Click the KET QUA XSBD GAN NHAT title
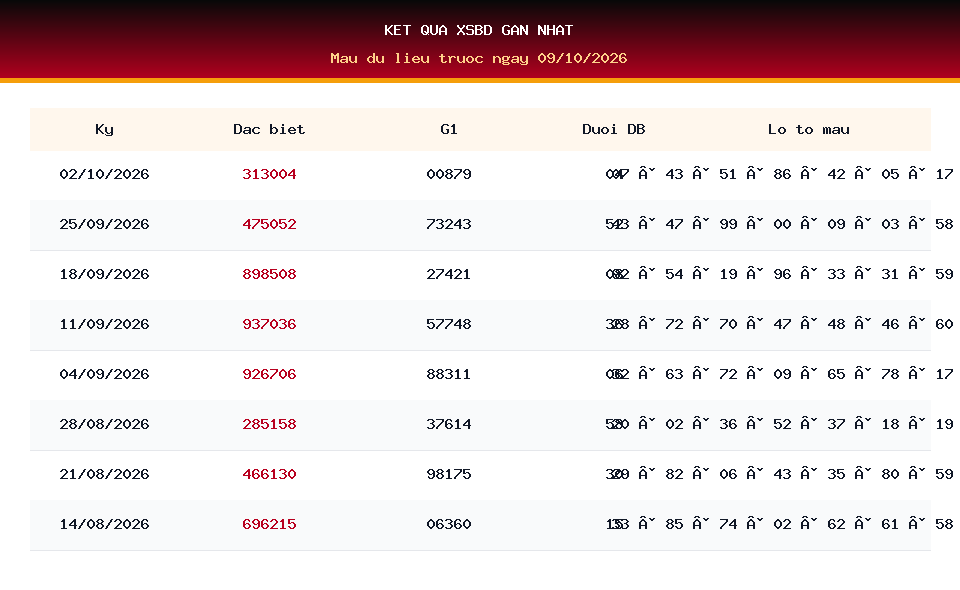960x590 pixels. 479,30
